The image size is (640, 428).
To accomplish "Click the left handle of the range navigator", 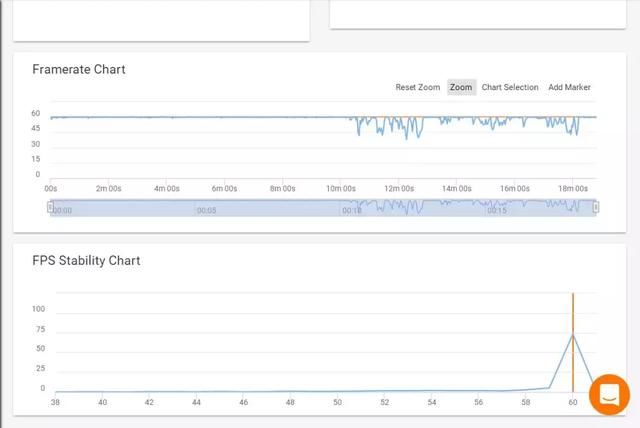I will pos(51,207).
